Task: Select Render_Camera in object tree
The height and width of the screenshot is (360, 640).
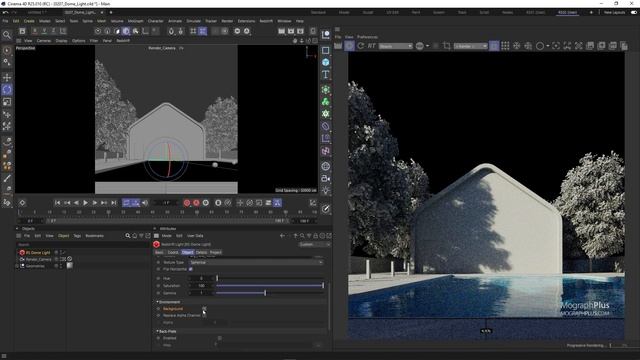Action: point(38,259)
